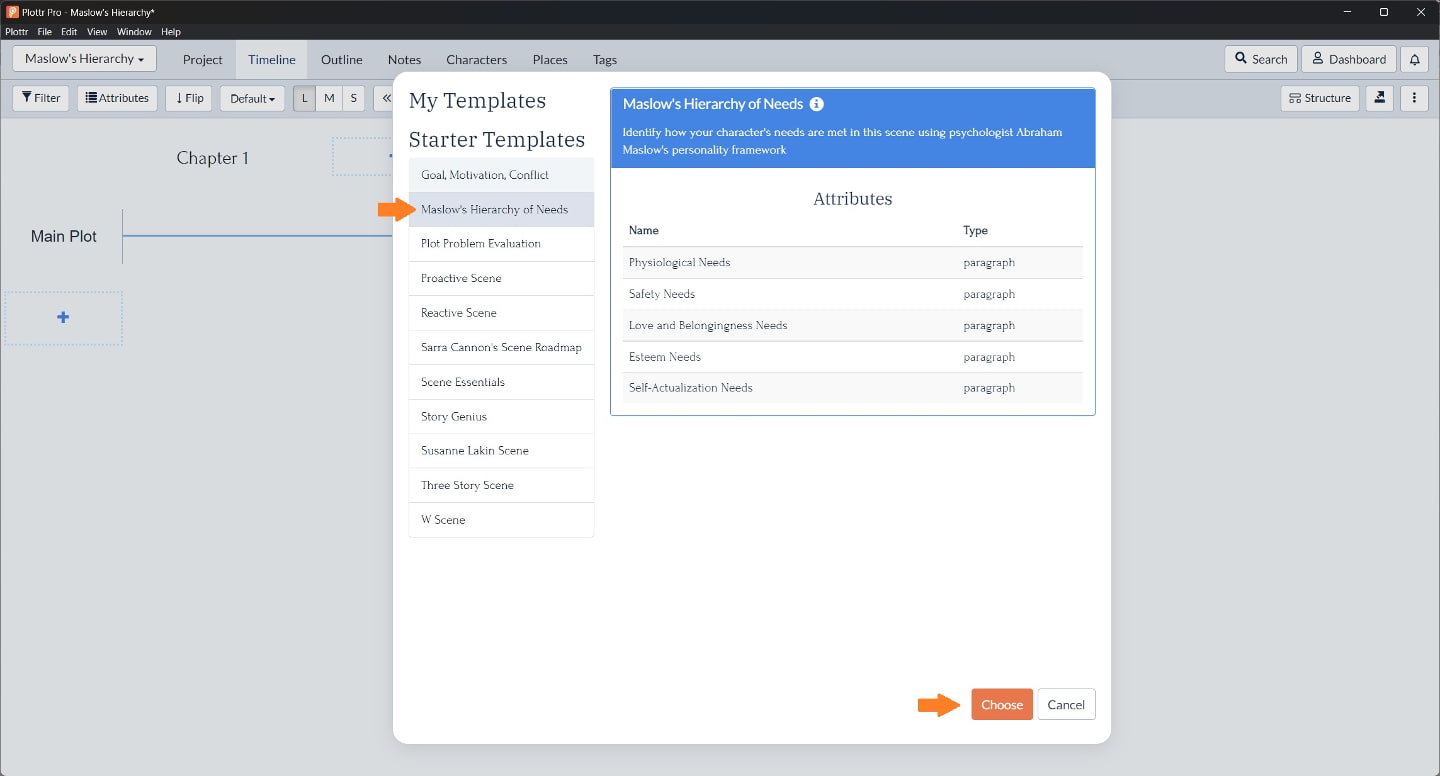
Task: Open the Edit menu
Action: (x=69, y=32)
